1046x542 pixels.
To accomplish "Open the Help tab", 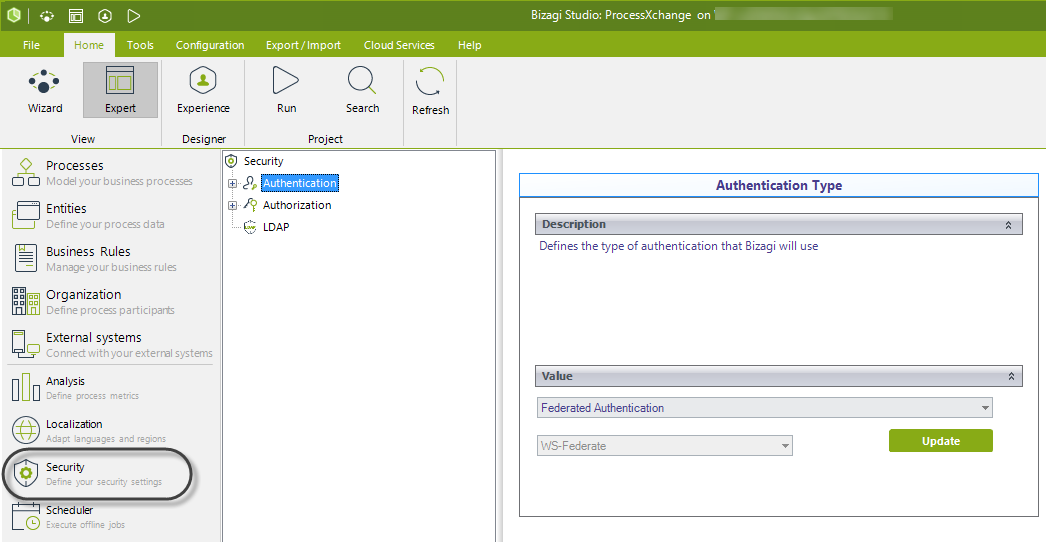I will click(470, 45).
